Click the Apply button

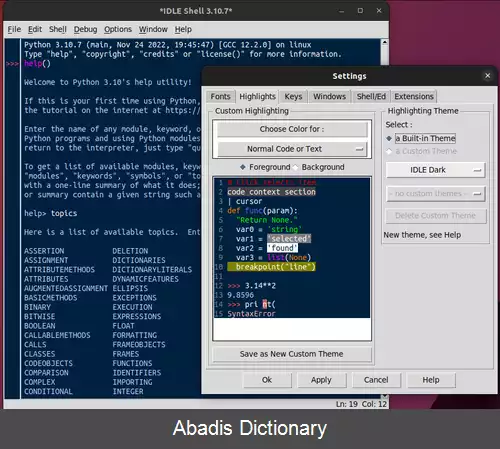321,380
